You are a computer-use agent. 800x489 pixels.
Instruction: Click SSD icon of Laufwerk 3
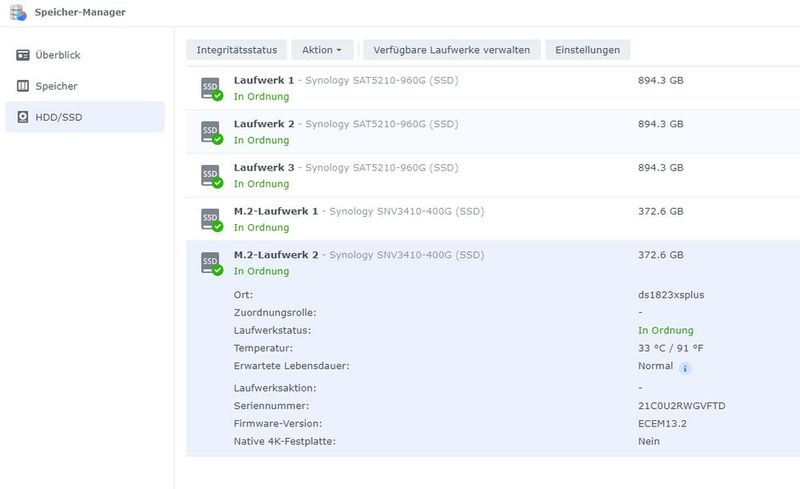coord(212,176)
